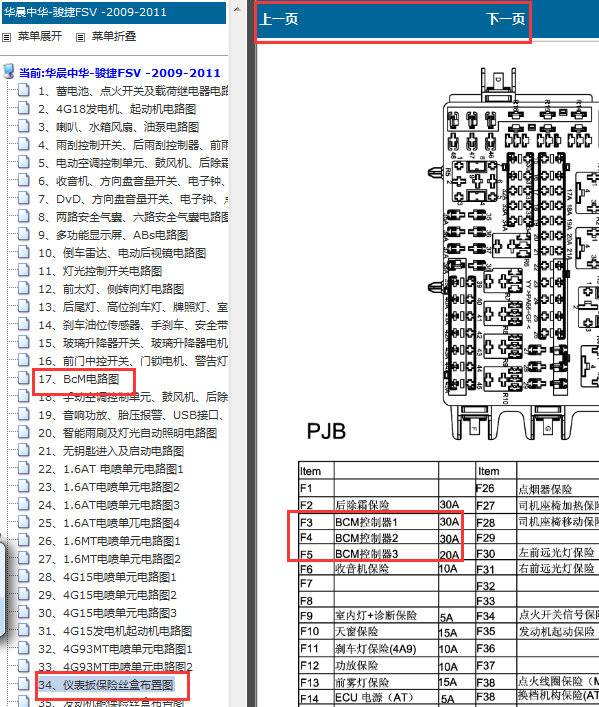The image size is (599, 707).
Task: Click the sidebar scrollbar up arrow
Action: (237, 9)
